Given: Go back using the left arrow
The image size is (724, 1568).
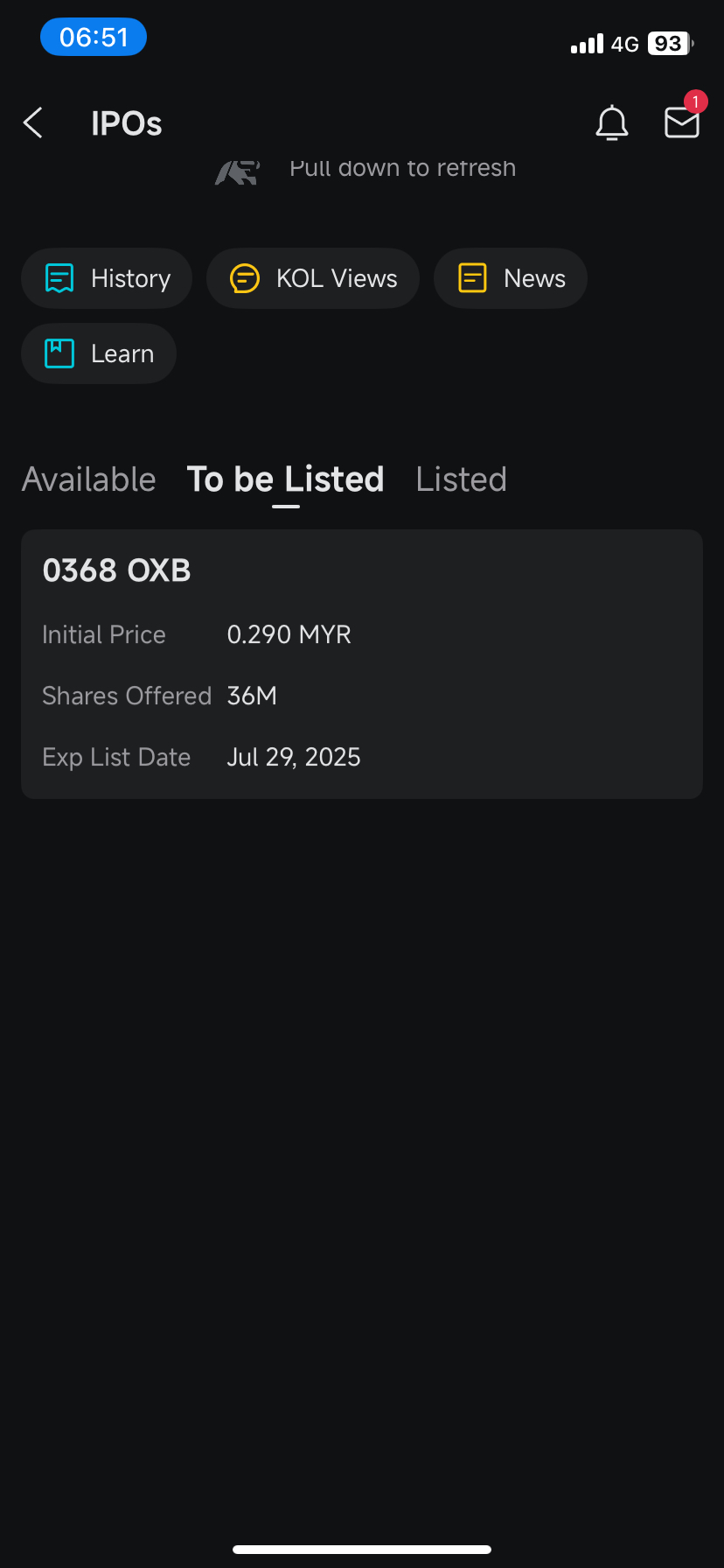Looking at the screenshot, I should tap(33, 123).
